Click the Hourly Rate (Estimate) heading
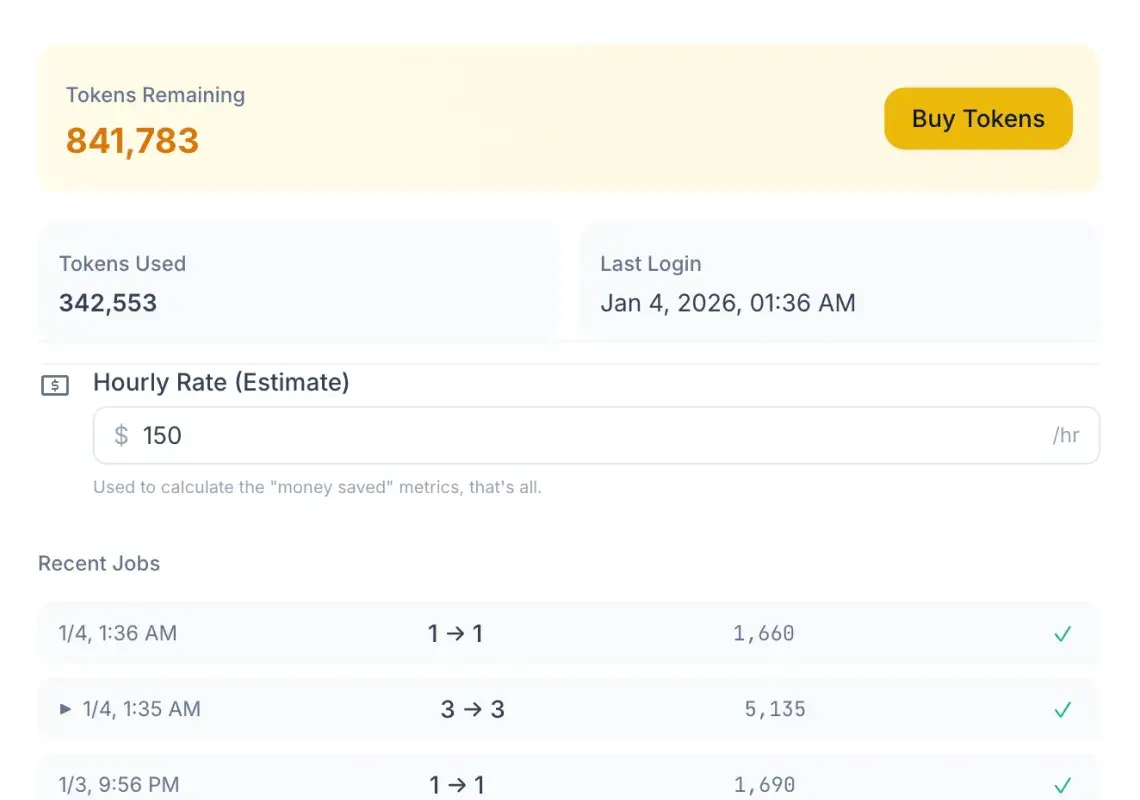This screenshot has height=800, width=1140. [x=221, y=382]
